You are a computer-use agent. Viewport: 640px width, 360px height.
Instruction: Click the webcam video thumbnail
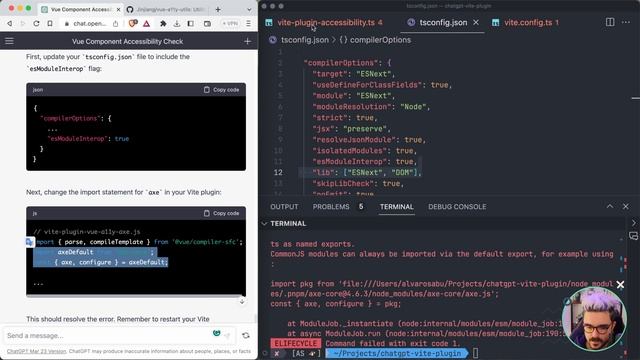594,319
